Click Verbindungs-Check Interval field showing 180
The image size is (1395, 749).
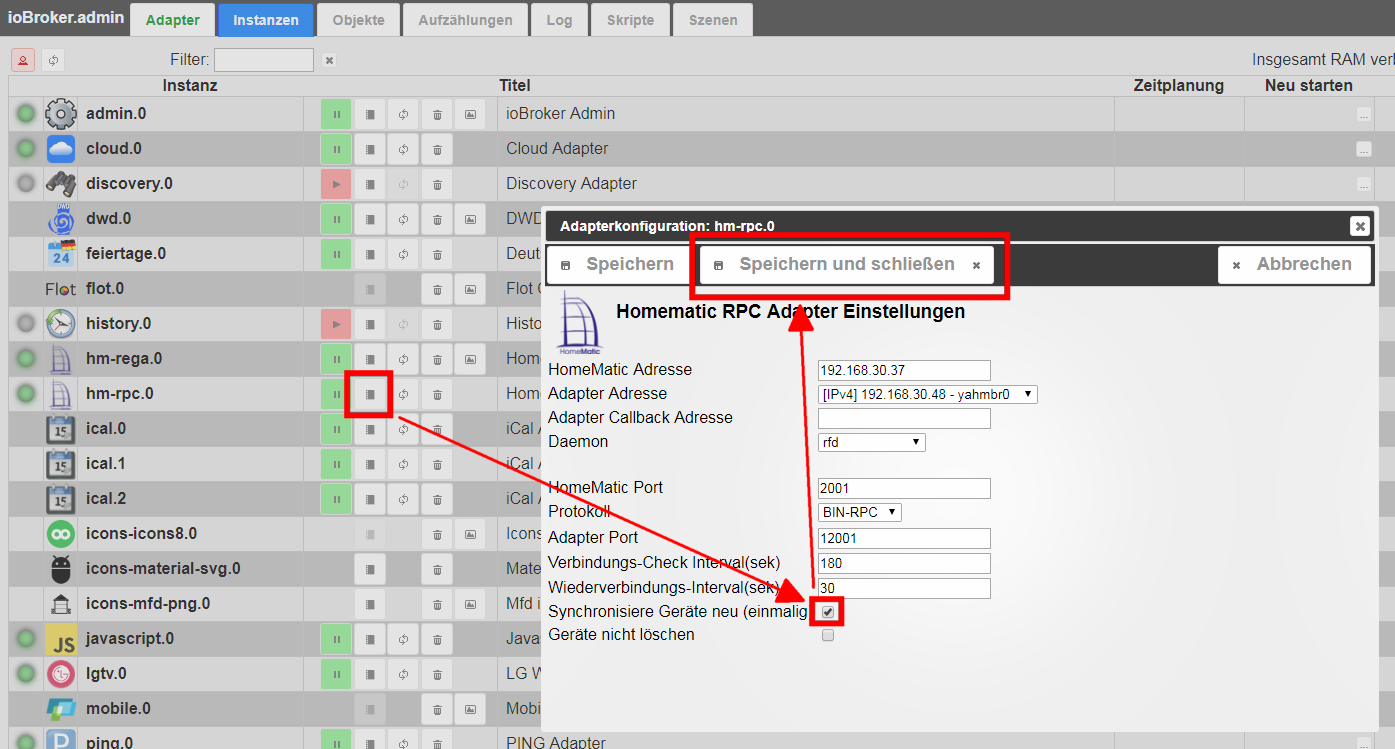[904, 563]
